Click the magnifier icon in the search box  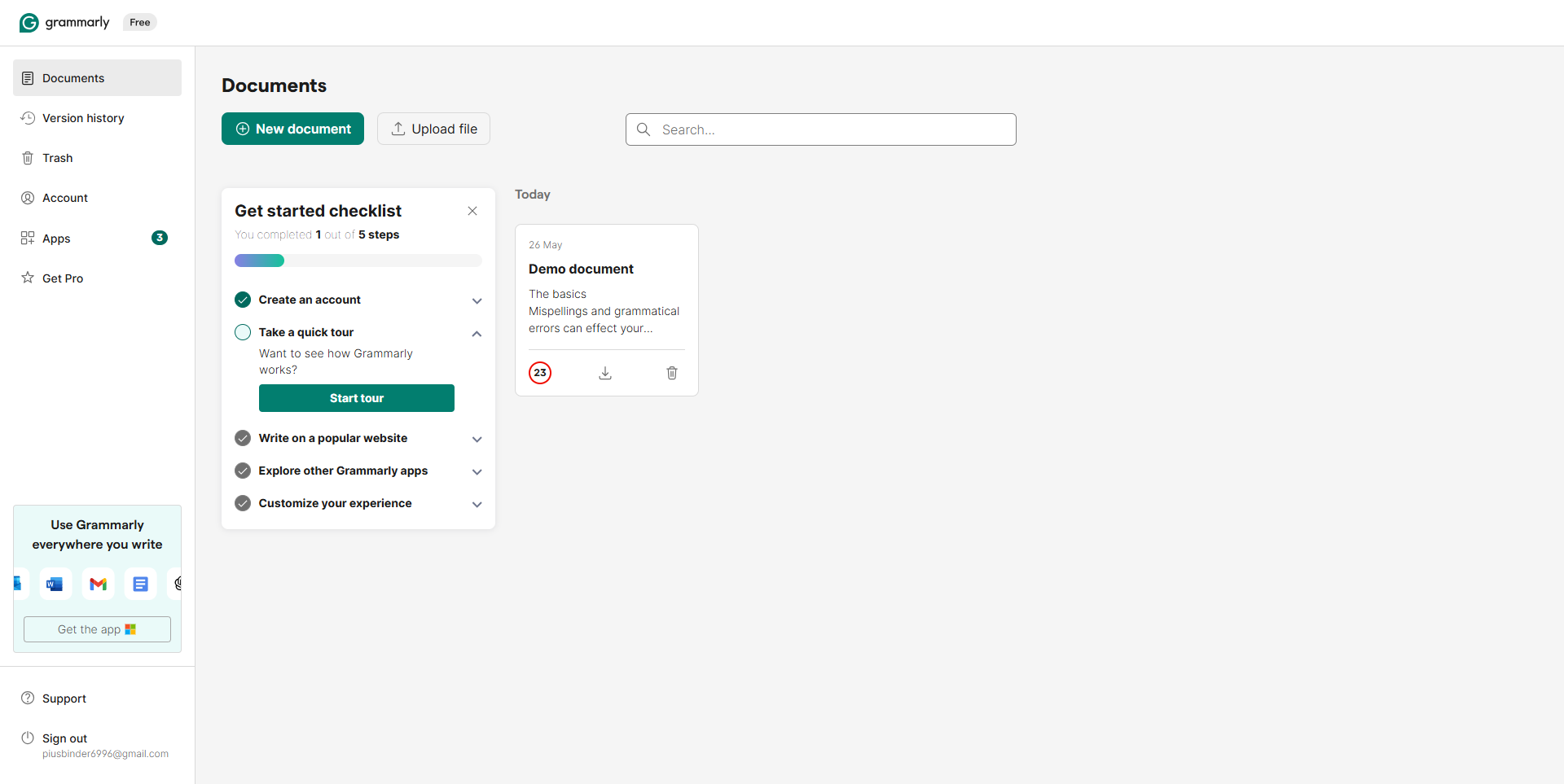(644, 129)
